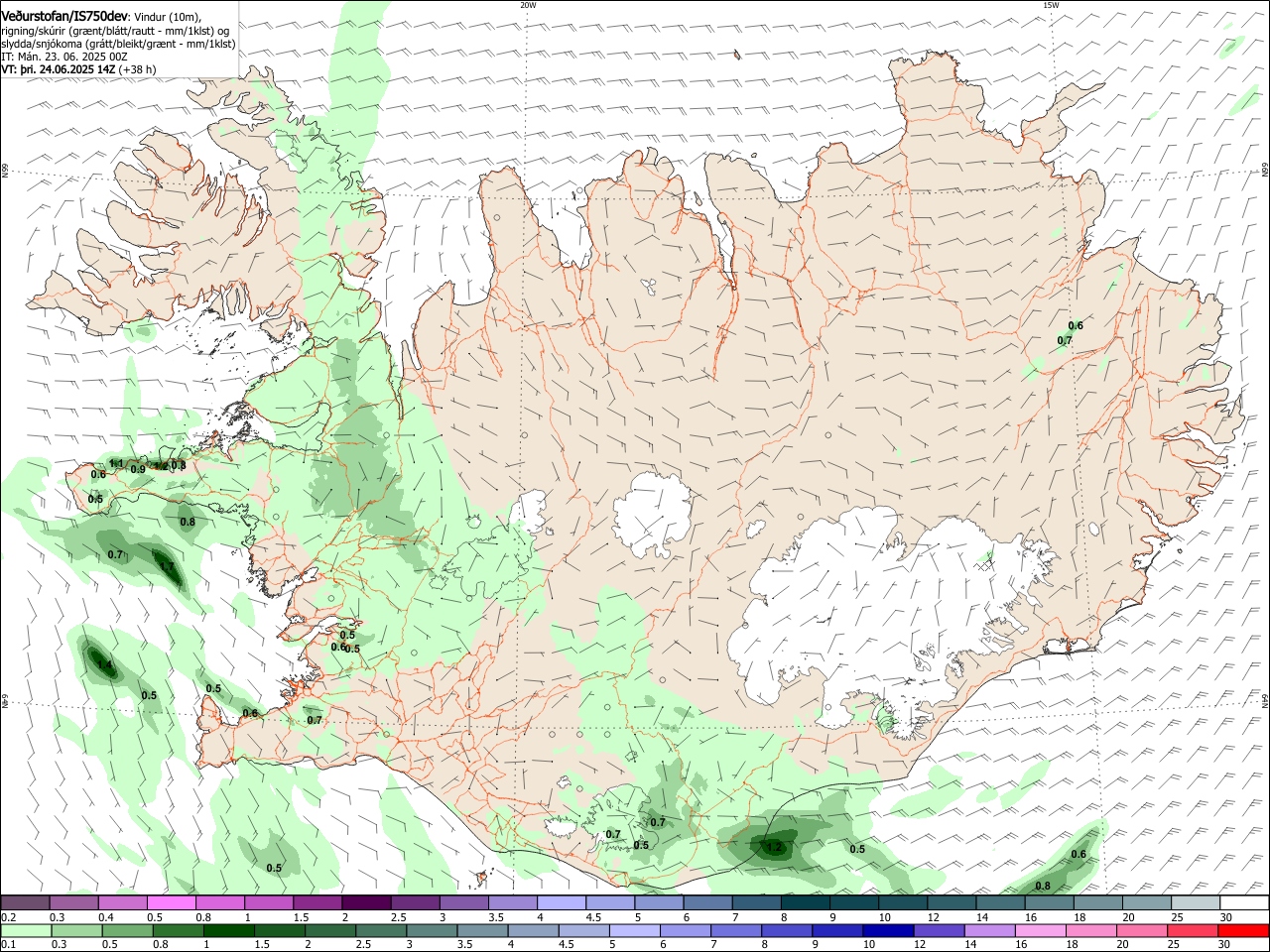Click the 0.7 value in East Iceland
Screen dimensions: 1270x952
coord(1065,340)
